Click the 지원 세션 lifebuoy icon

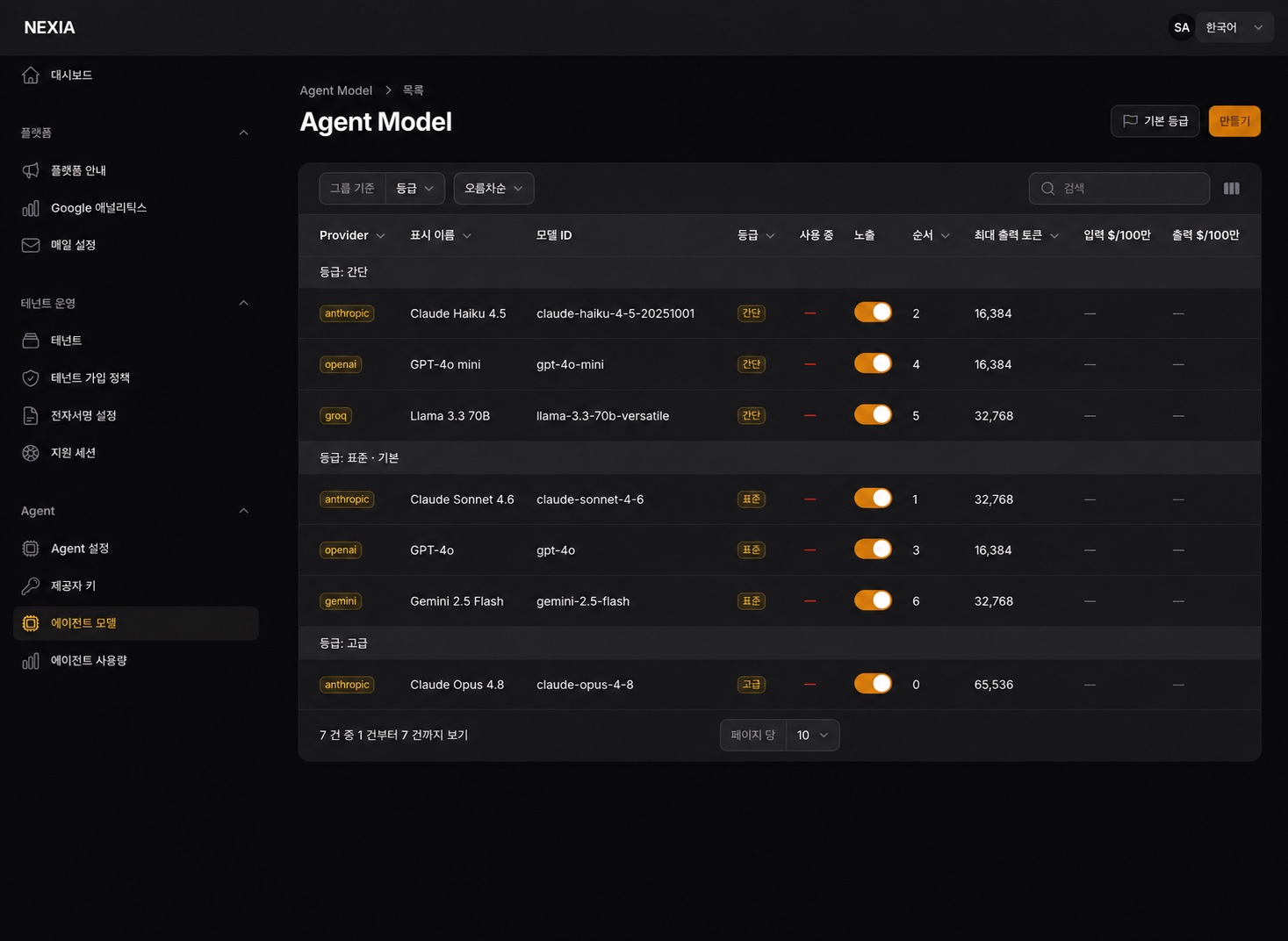click(31, 453)
